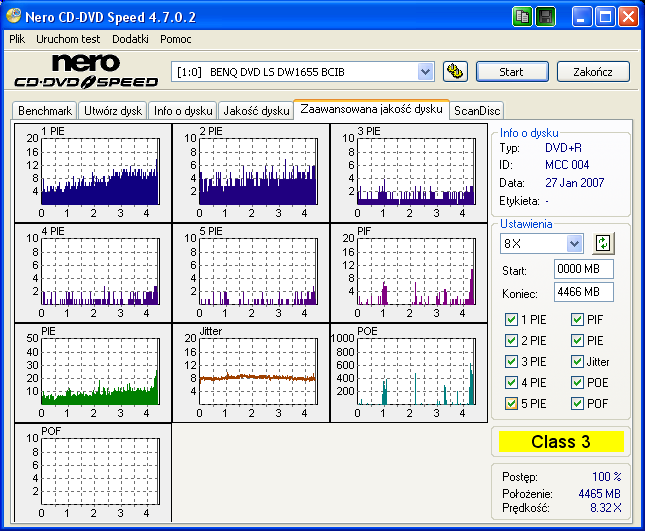Click the 27 Jan 2007 date value
645x531 pixels.
point(575,183)
